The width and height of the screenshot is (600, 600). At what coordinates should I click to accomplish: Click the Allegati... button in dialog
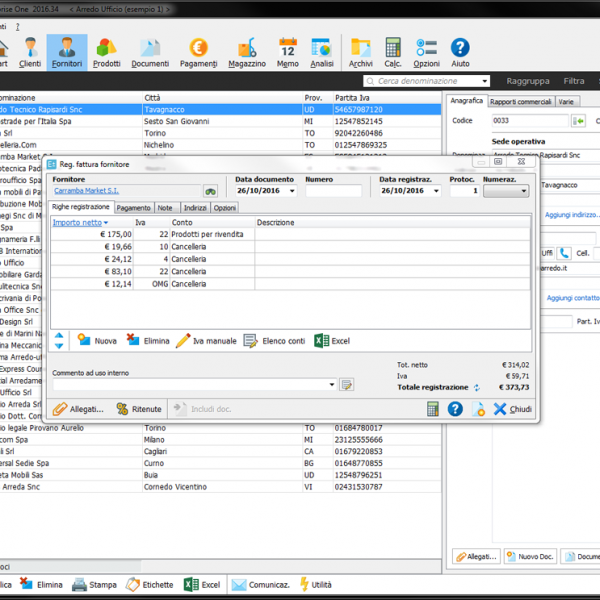click(x=78, y=409)
